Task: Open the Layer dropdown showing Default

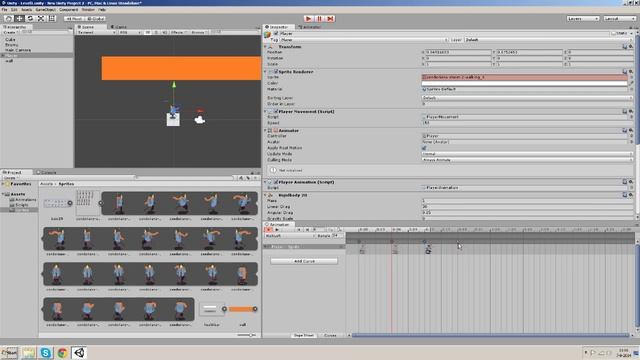Action: [549, 40]
